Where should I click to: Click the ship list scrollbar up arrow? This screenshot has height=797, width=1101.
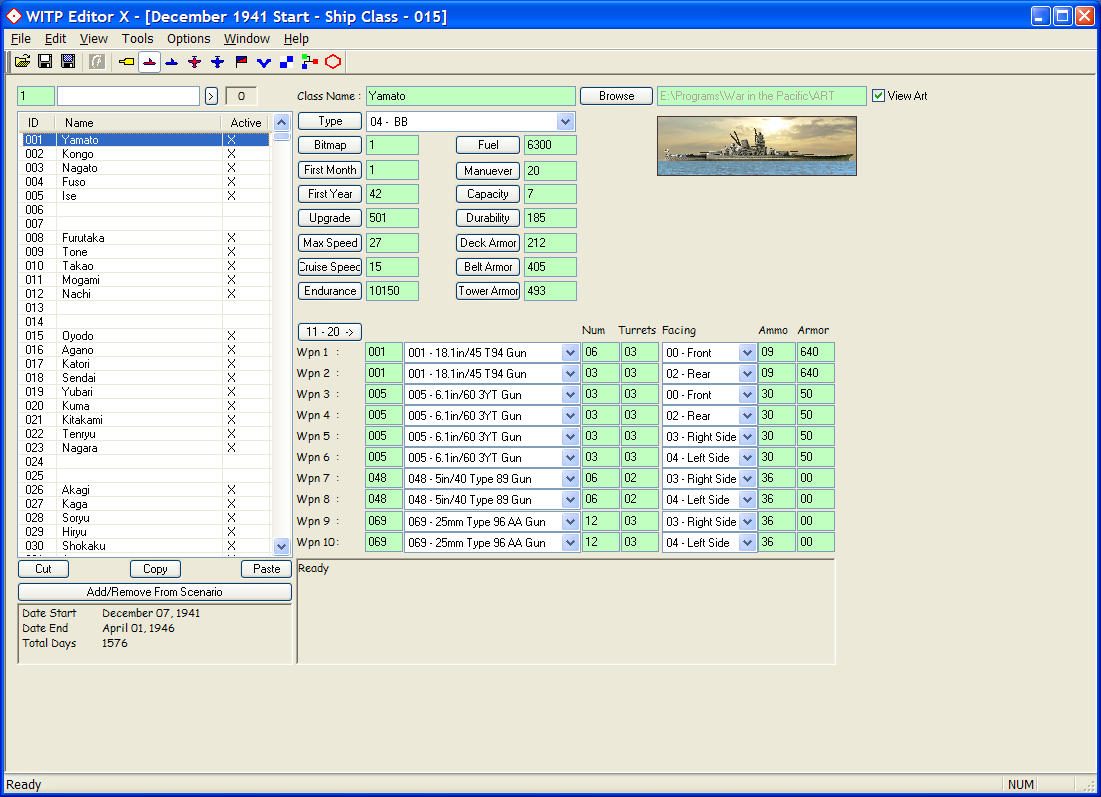(x=282, y=122)
